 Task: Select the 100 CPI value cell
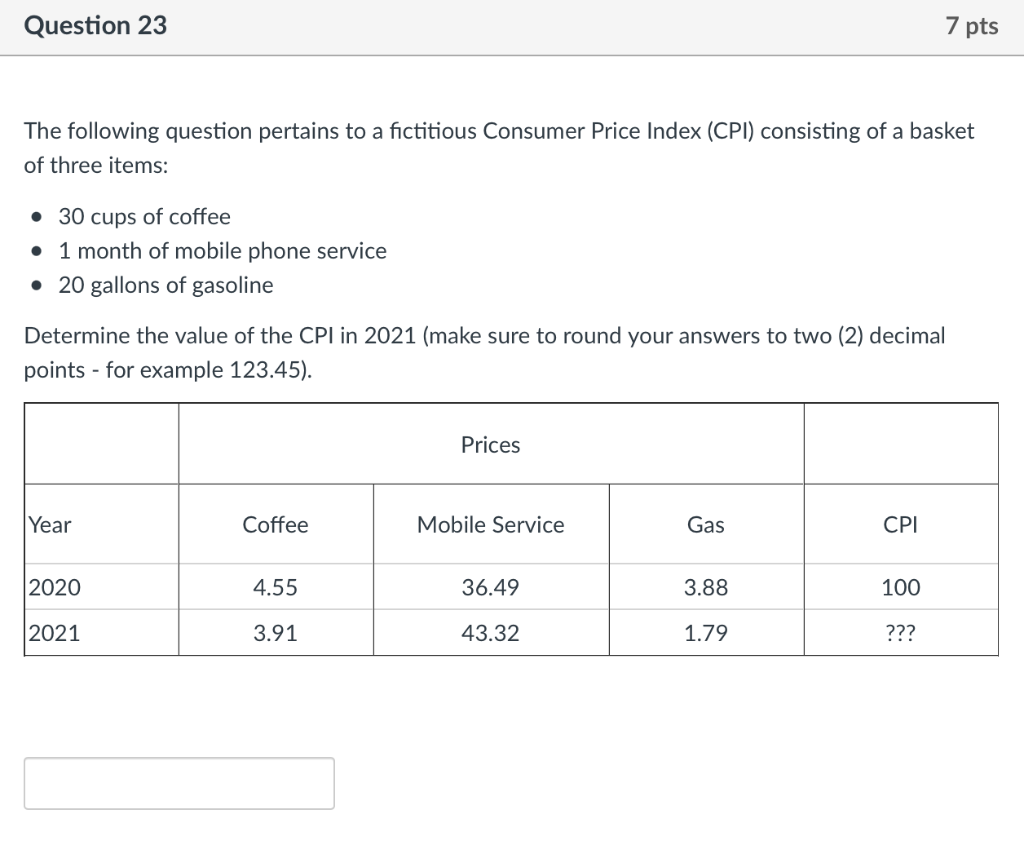(900, 588)
